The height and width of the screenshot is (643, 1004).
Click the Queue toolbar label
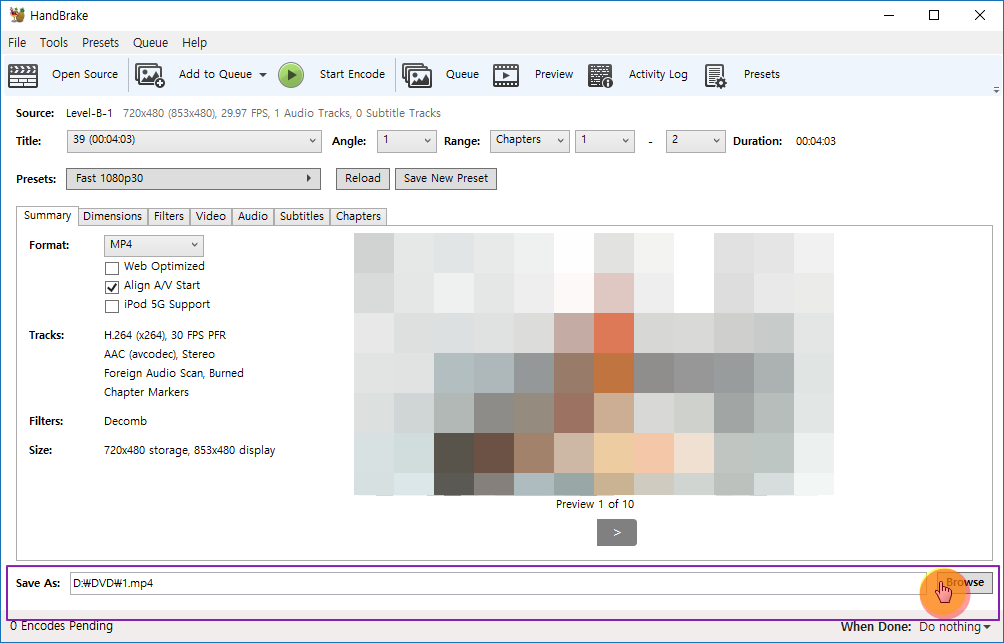(462, 75)
